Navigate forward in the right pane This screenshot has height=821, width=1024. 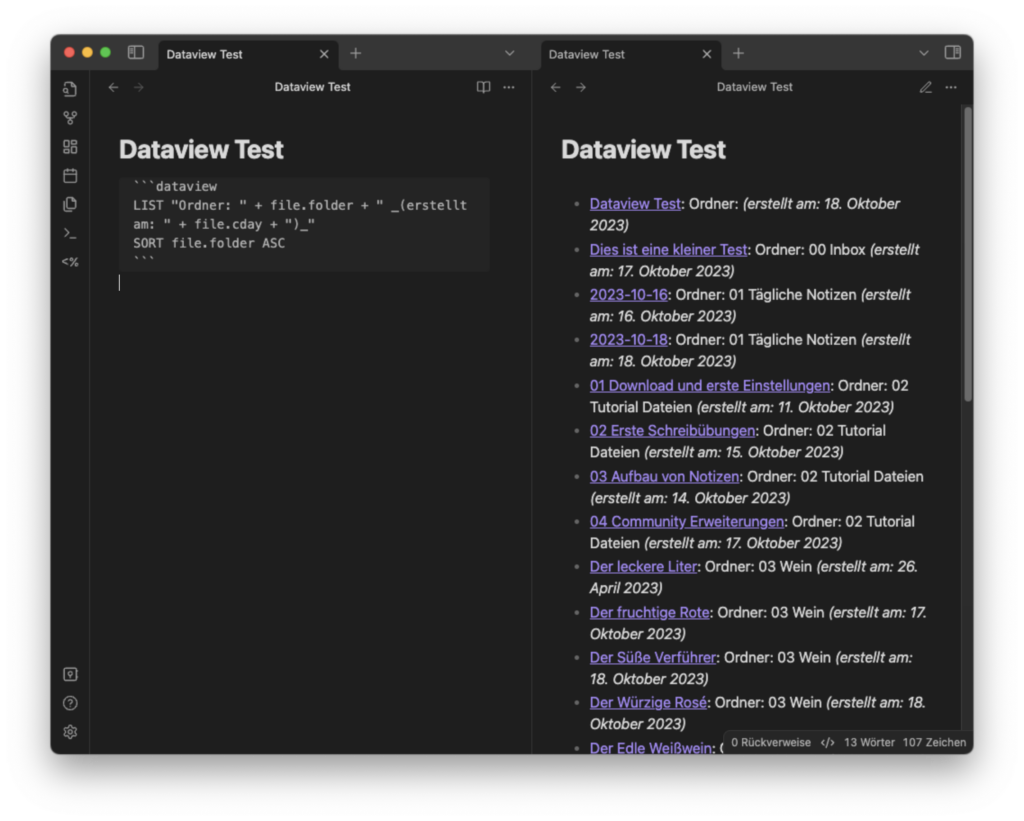[x=581, y=88]
